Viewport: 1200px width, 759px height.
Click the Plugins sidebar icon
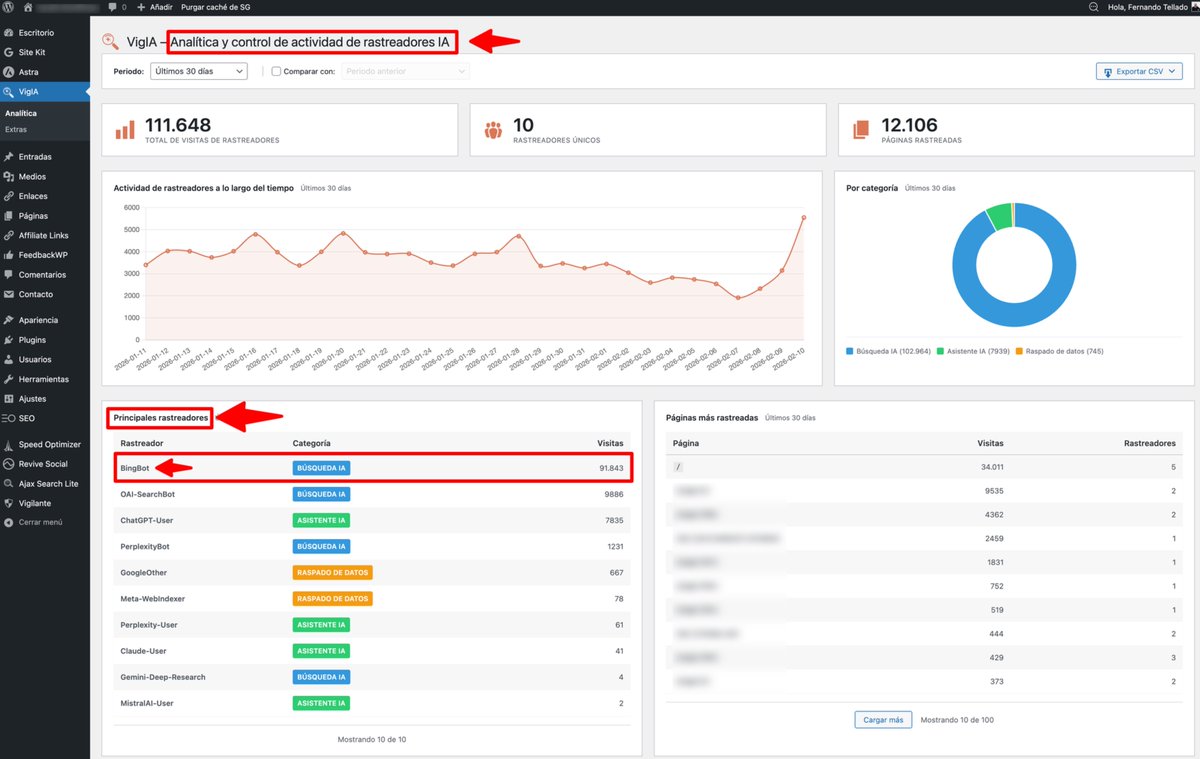pyautogui.click(x=9, y=340)
